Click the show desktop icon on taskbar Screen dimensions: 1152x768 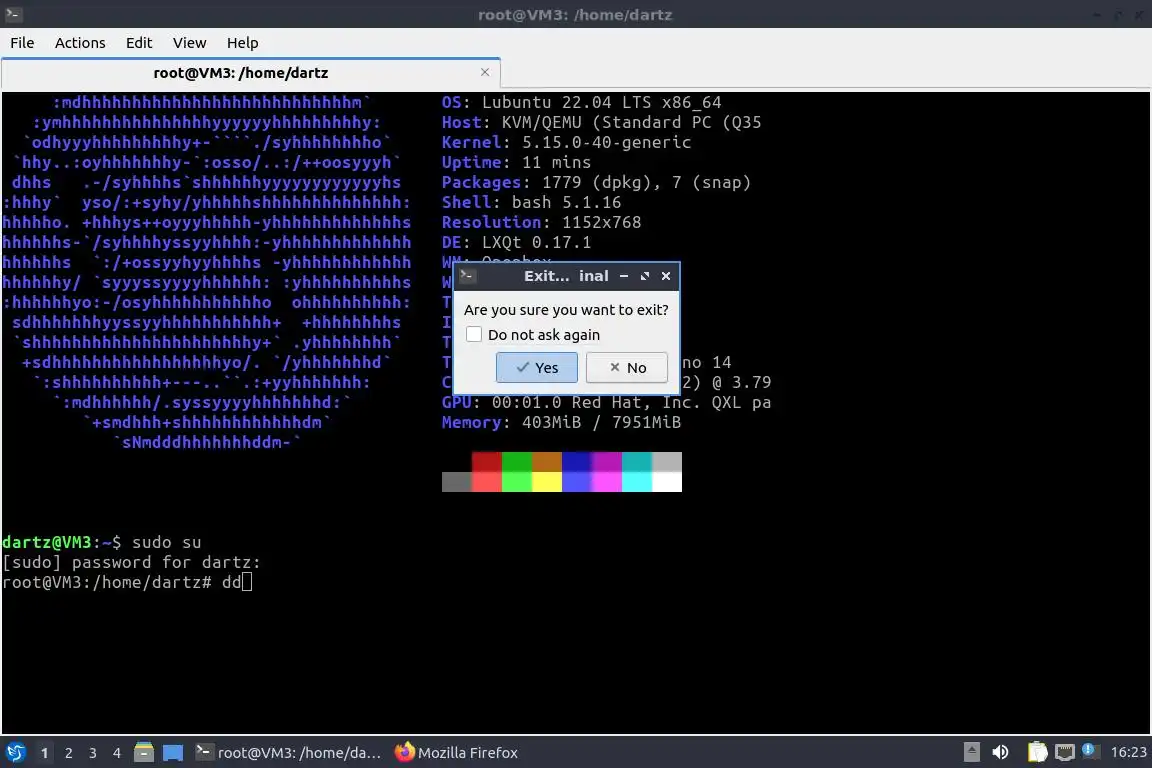pos(173,753)
